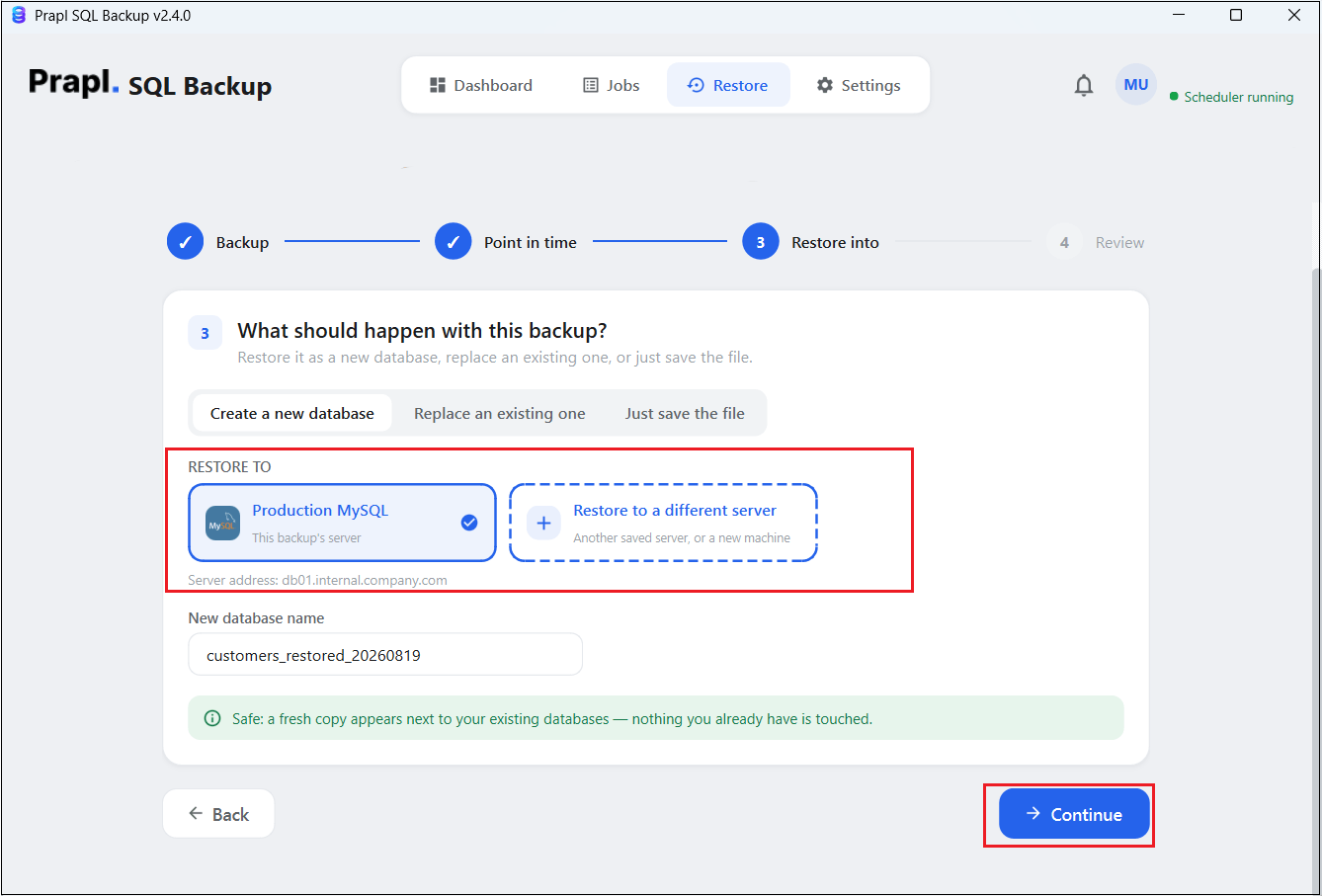Click the Point in time step checkmark
This screenshot has width=1322, height=896.
[x=453, y=242]
